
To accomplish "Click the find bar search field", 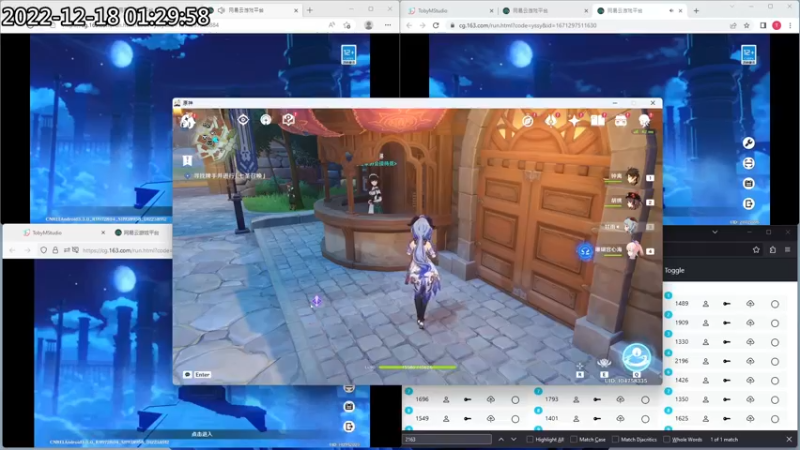I will pos(447,439).
